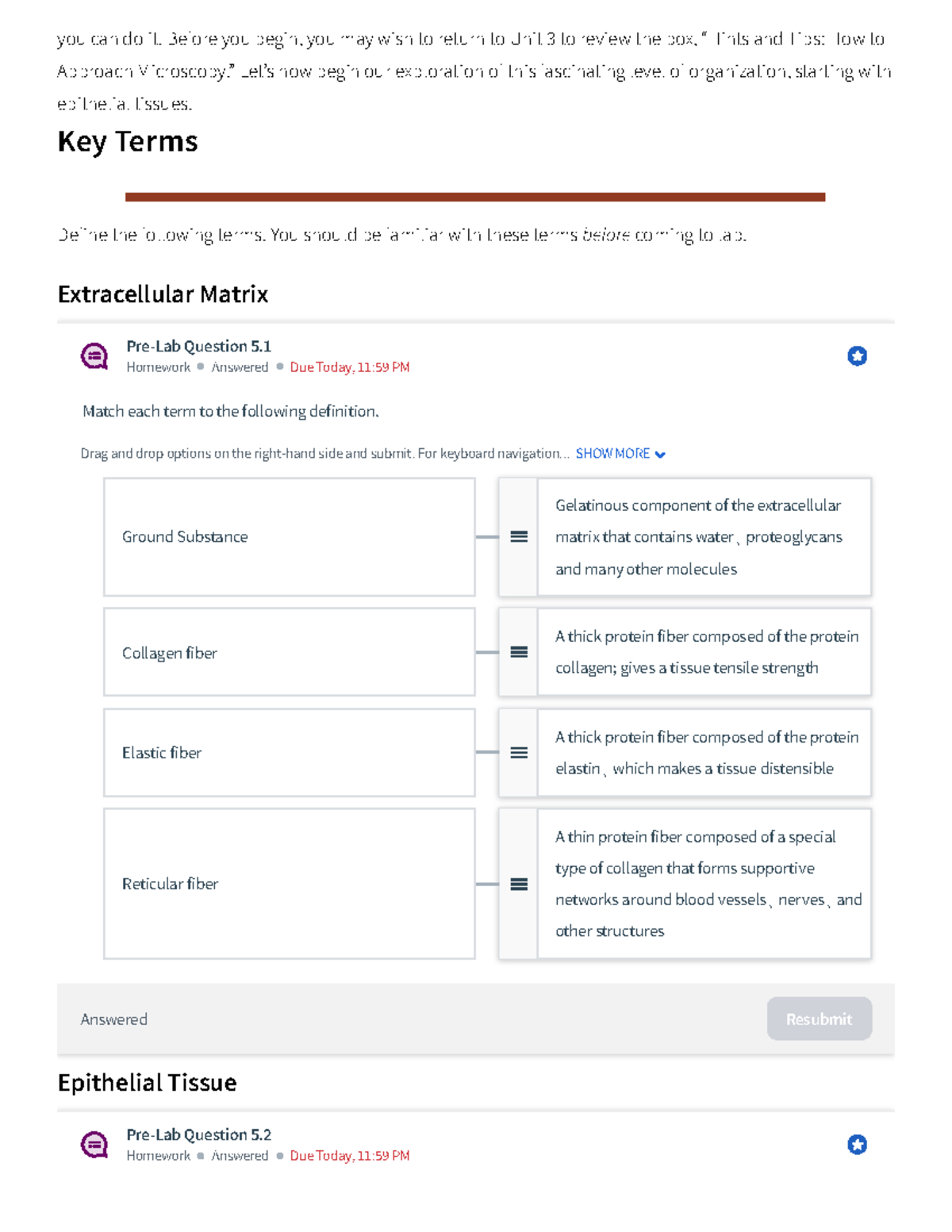Image resolution: width=952 pixels, height=1232 pixels.
Task: Click the tensile strength definition card
Action: tap(704, 652)
